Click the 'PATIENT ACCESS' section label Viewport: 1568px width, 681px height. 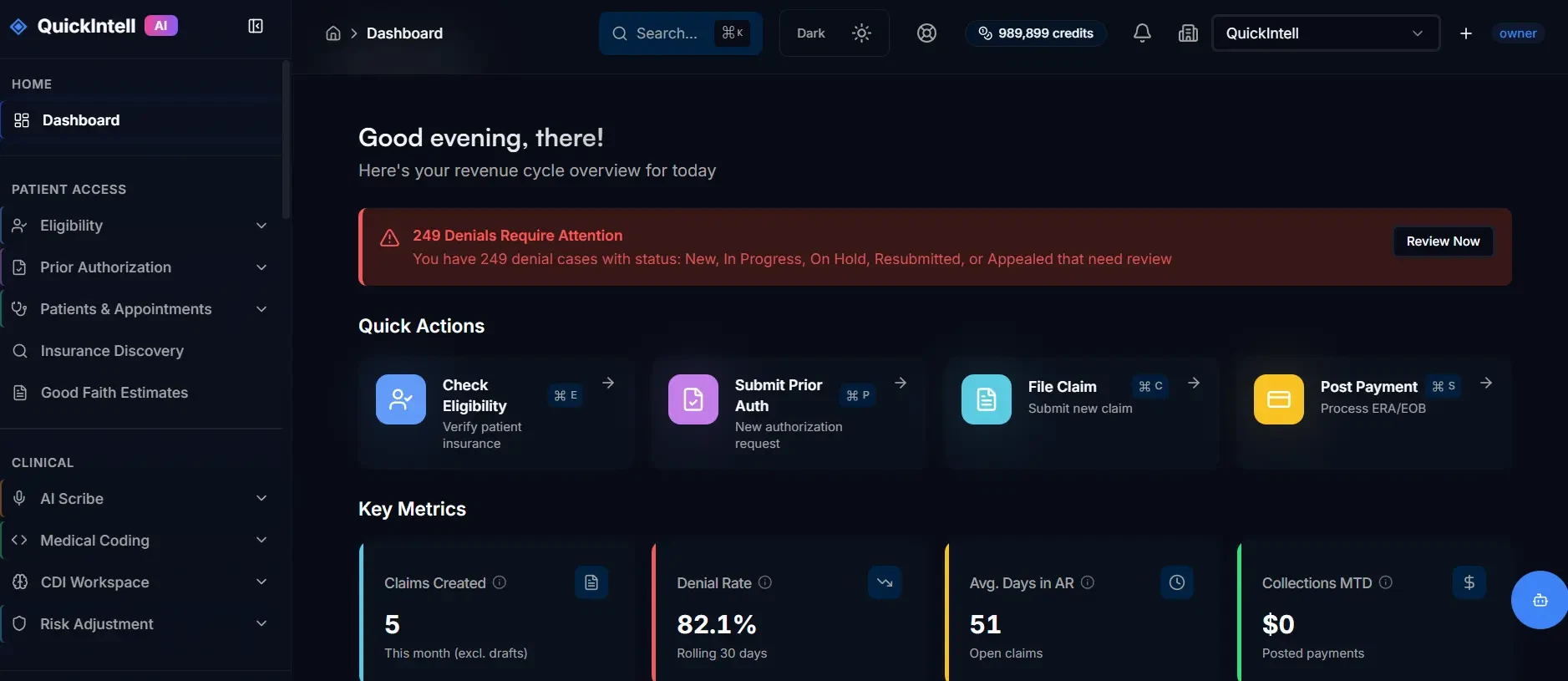coord(69,190)
